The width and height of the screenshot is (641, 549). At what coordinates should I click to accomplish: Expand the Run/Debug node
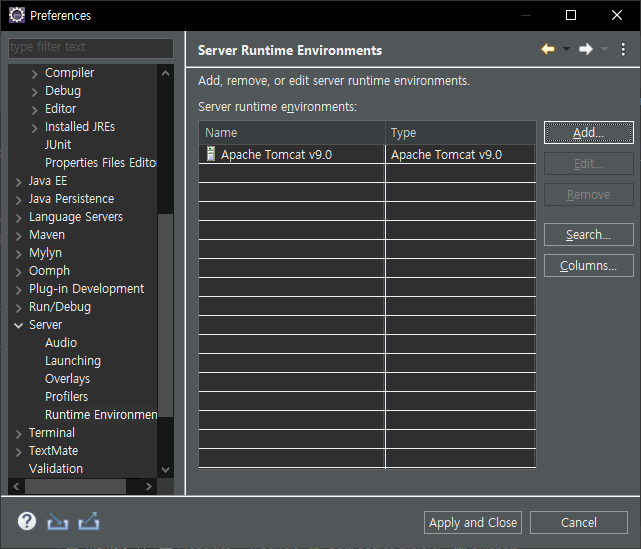[18, 307]
